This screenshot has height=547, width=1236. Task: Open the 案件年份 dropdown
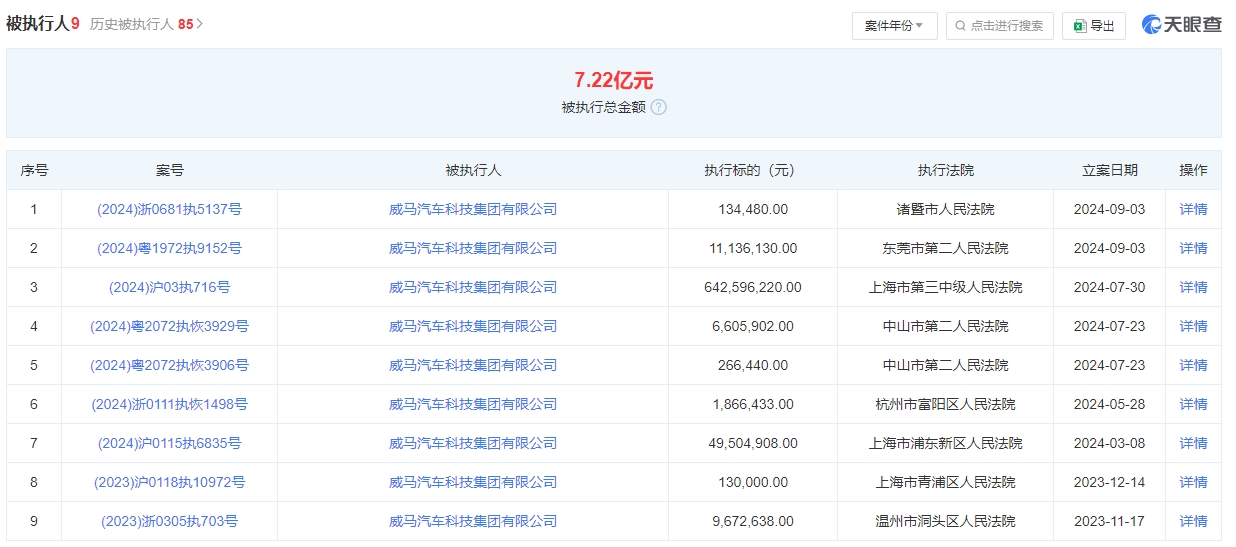[x=894, y=26]
